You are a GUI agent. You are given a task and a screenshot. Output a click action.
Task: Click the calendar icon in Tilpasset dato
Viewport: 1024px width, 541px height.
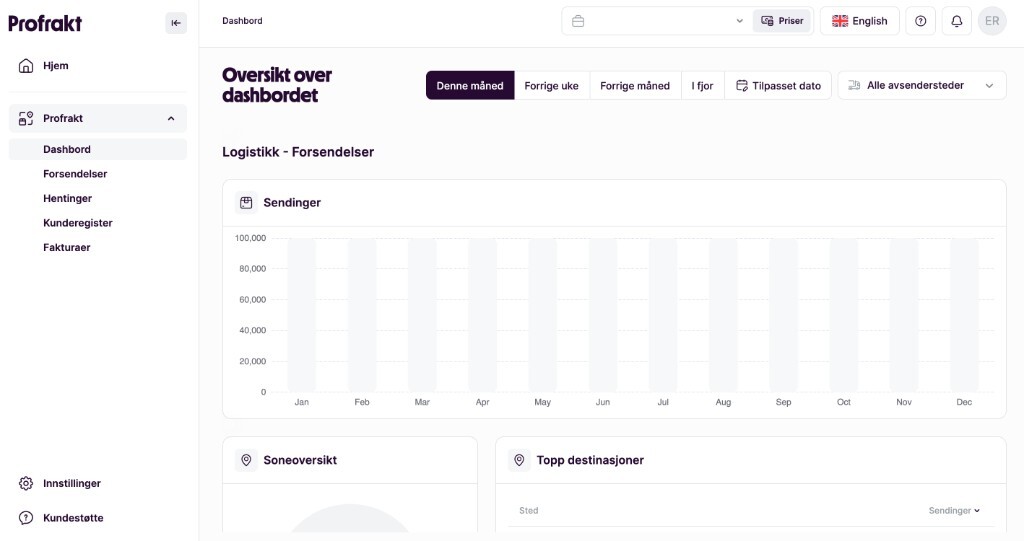click(x=742, y=86)
